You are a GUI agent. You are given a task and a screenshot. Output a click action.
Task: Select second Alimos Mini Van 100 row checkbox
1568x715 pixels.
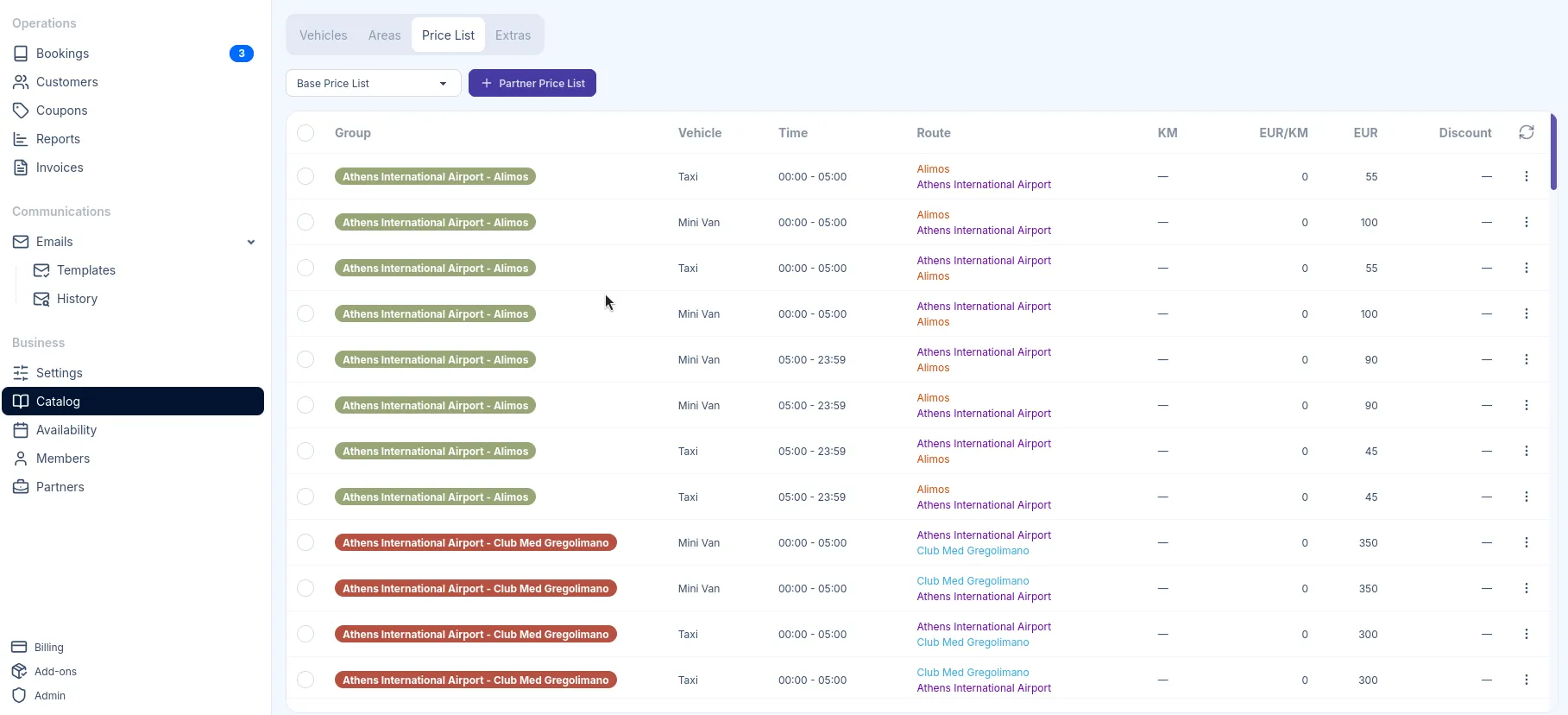305,313
